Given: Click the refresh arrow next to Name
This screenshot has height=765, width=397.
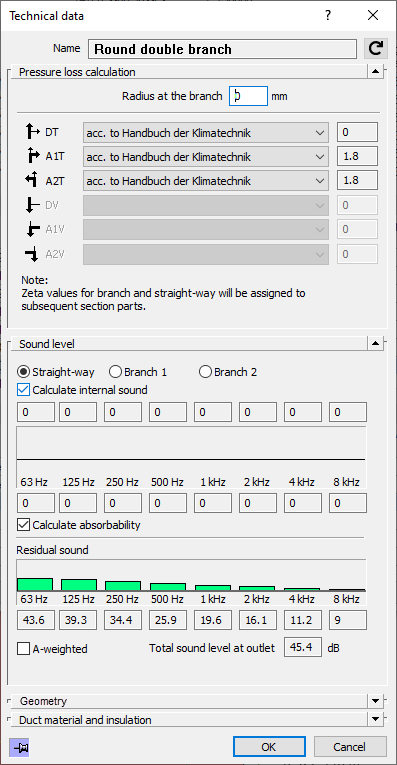Looking at the screenshot, I should pyautogui.click(x=376, y=49).
